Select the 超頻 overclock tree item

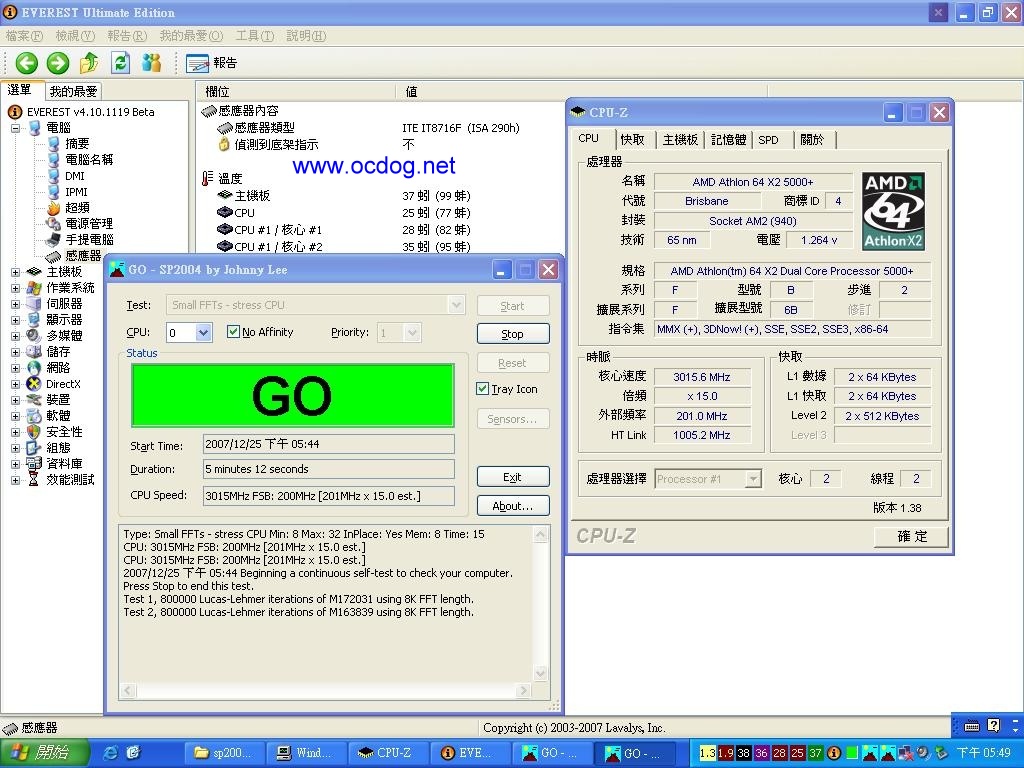tap(69, 208)
